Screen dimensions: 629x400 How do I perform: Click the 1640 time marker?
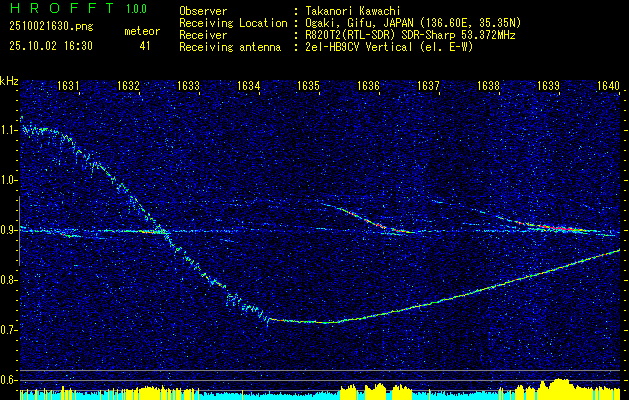609,85
